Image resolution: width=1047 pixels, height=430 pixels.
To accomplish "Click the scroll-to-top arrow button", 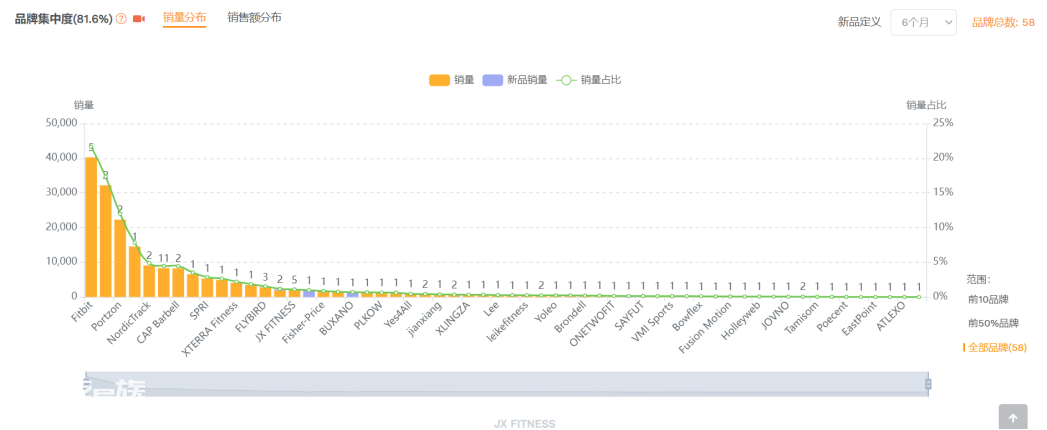I will (x=1013, y=417).
